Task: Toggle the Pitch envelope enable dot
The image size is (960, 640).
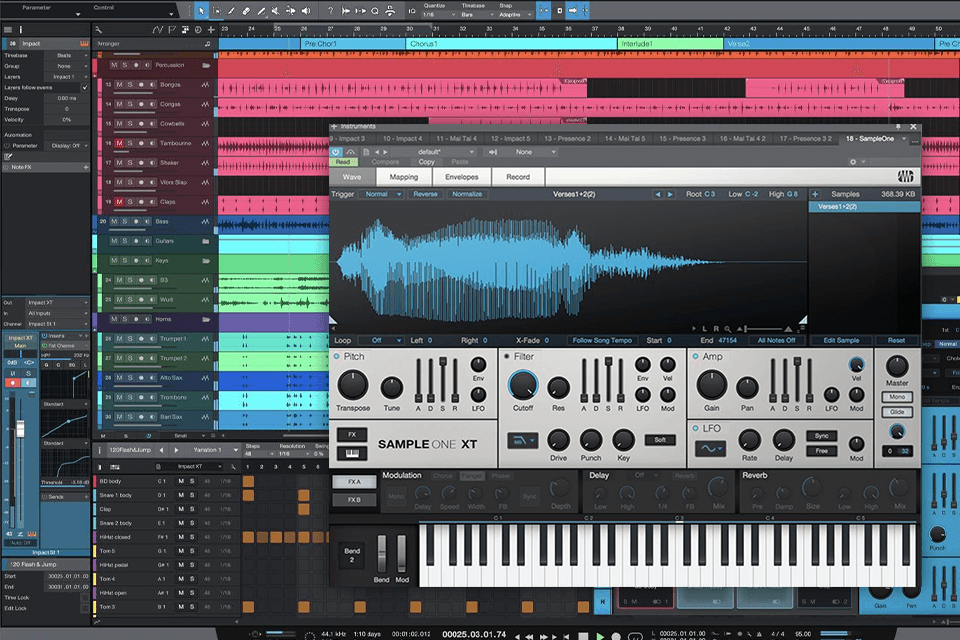Action: [x=337, y=356]
